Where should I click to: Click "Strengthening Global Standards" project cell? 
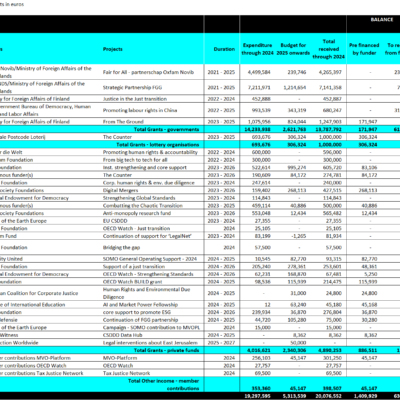(139, 198)
